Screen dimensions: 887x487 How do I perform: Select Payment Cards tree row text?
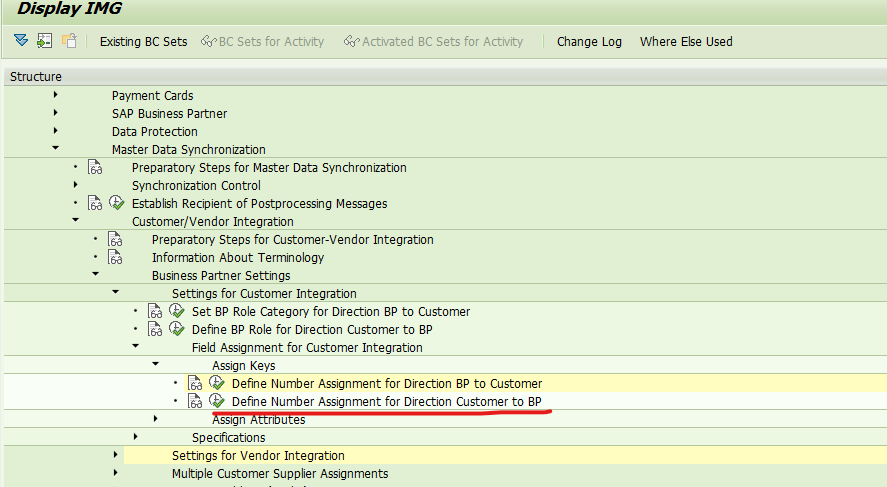(x=152, y=96)
